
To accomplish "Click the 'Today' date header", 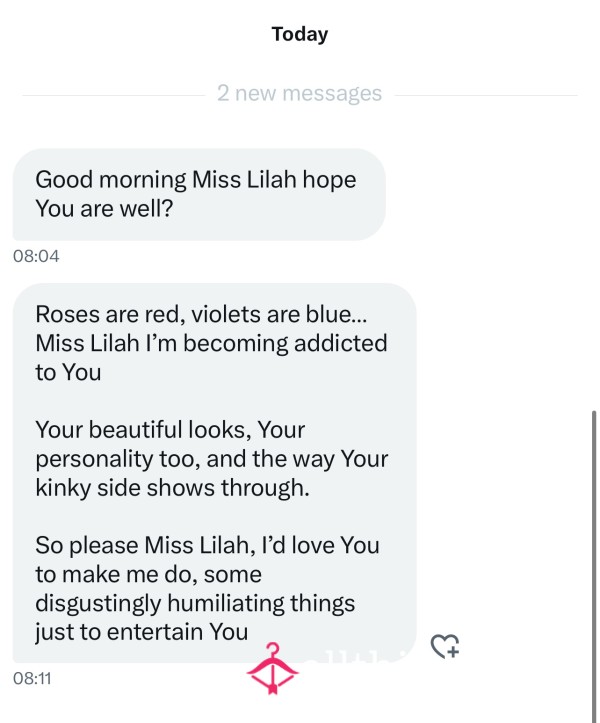I will (x=300, y=34).
